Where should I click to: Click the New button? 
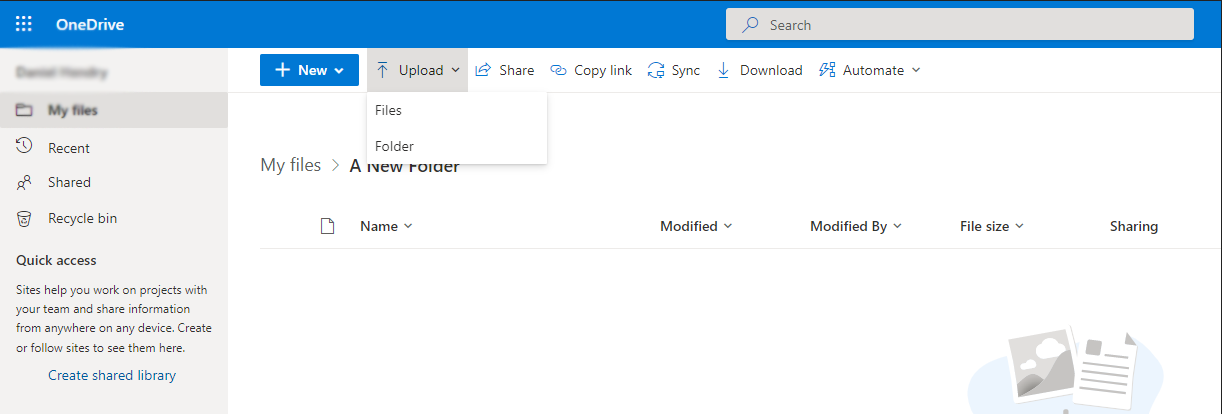[x=309, y=70]
